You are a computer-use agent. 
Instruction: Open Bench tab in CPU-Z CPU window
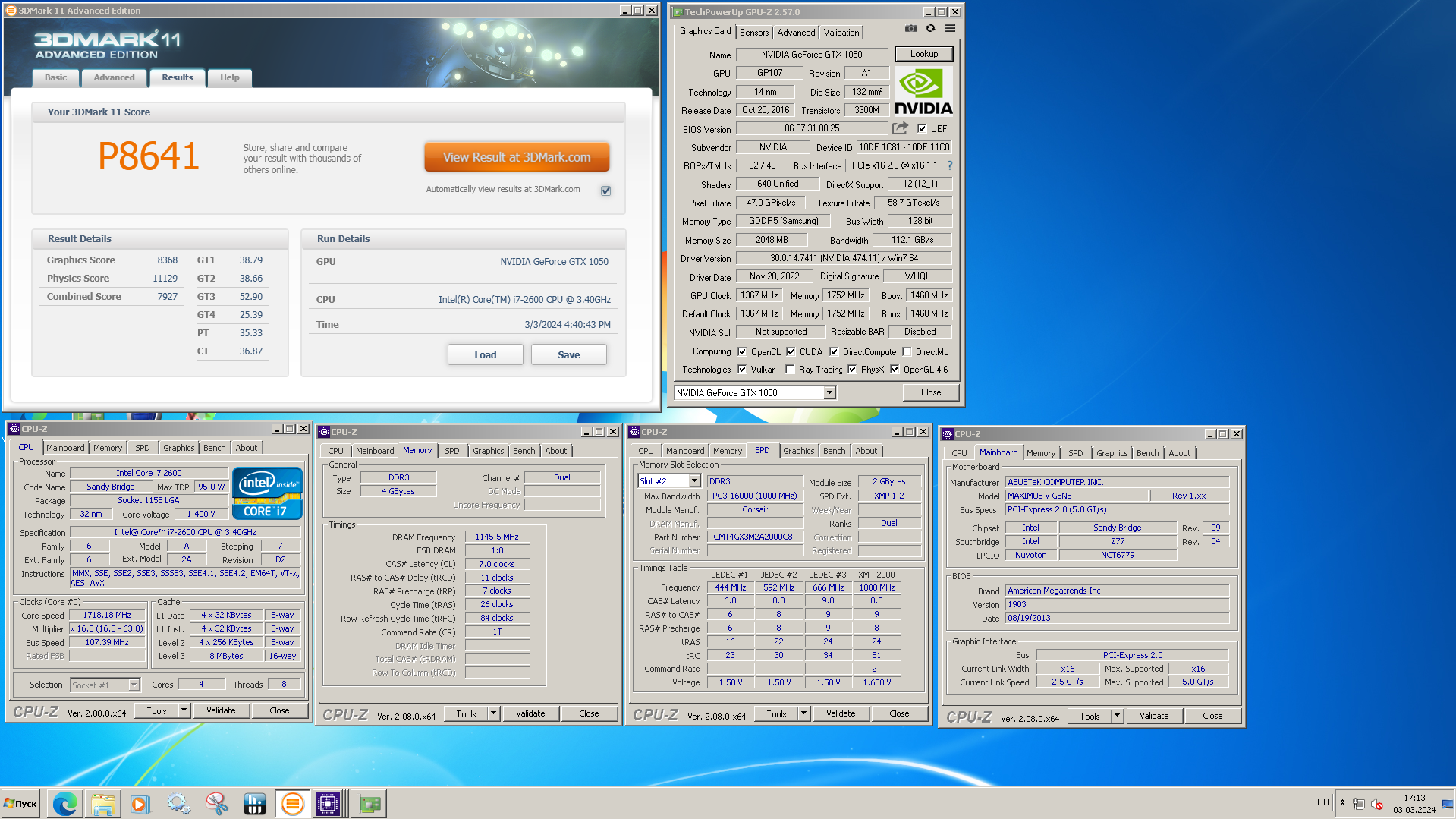coord(215,448)
